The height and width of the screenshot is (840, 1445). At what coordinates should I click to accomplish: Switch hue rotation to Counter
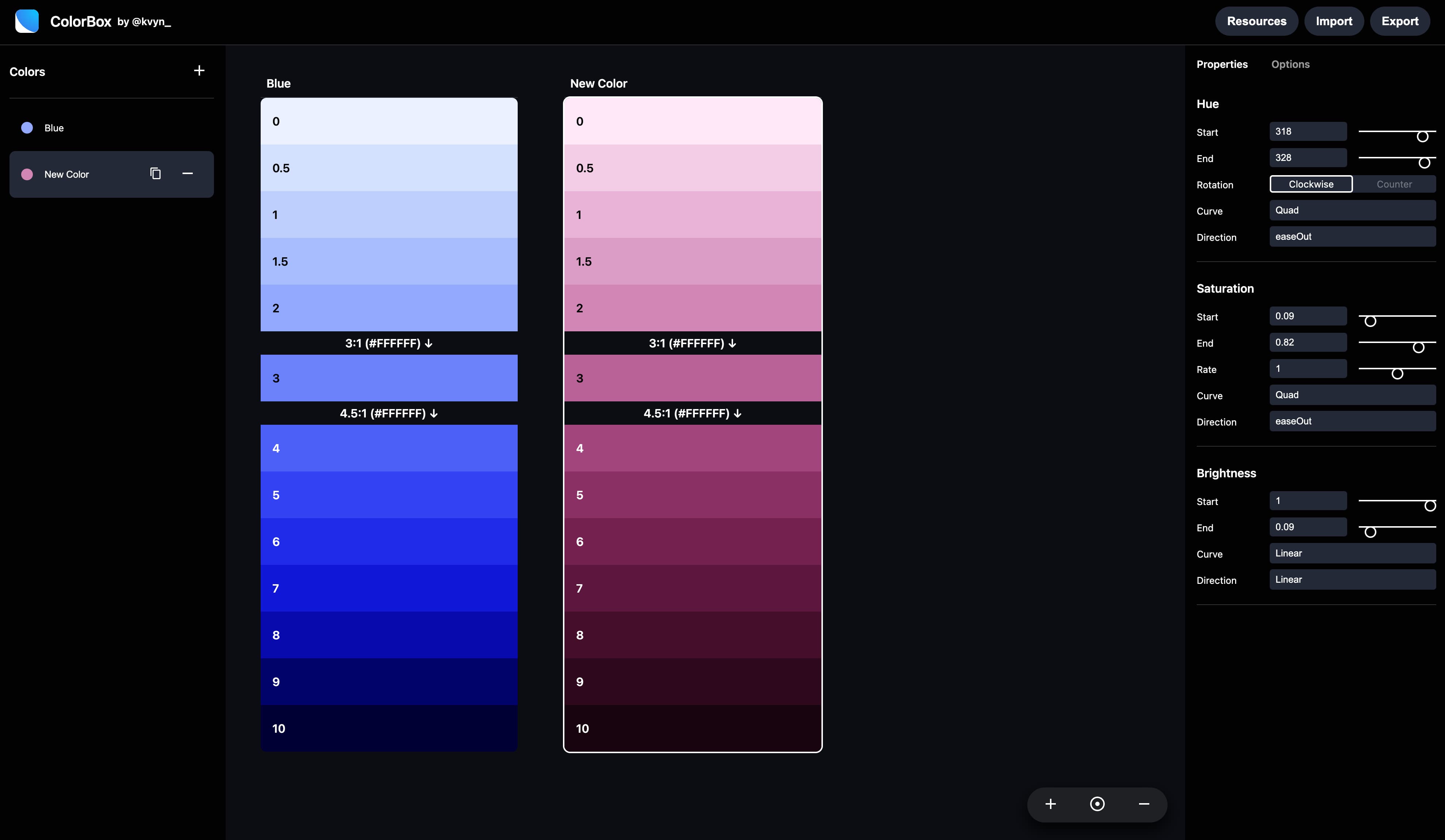(1395, 184)
